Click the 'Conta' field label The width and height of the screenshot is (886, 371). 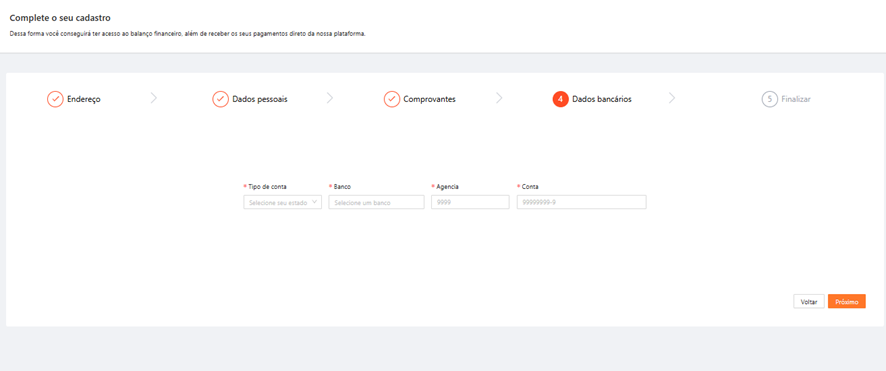coord(530,186)
